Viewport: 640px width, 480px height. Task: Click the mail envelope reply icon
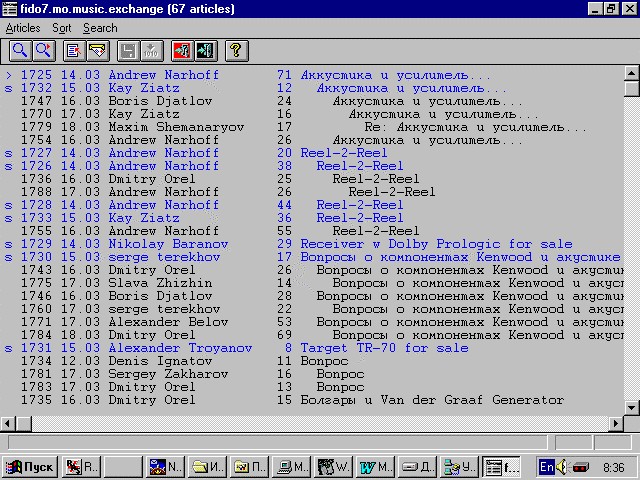(x=97, y=50)
